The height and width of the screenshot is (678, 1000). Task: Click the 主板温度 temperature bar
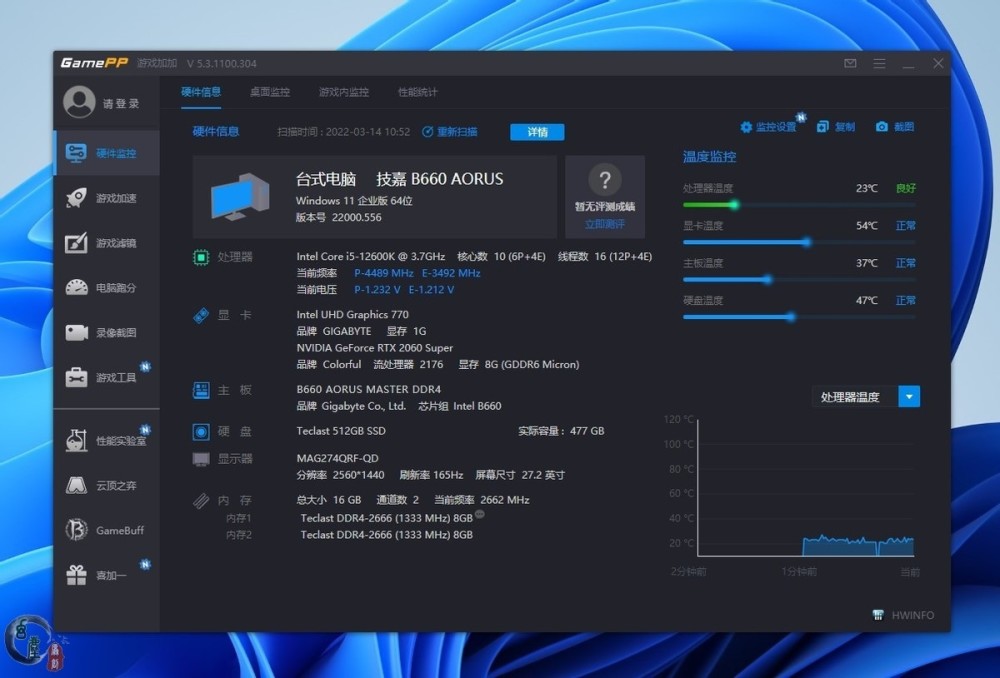coord(799,279)
